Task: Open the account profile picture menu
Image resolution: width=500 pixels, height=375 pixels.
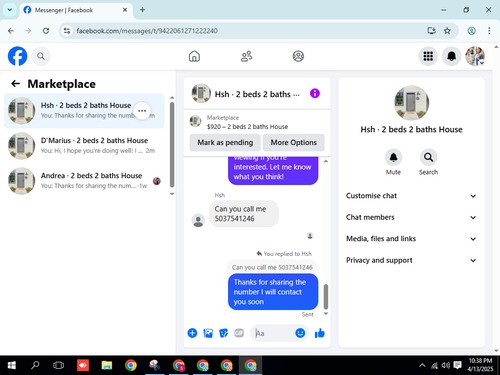Action: (475, 56)
